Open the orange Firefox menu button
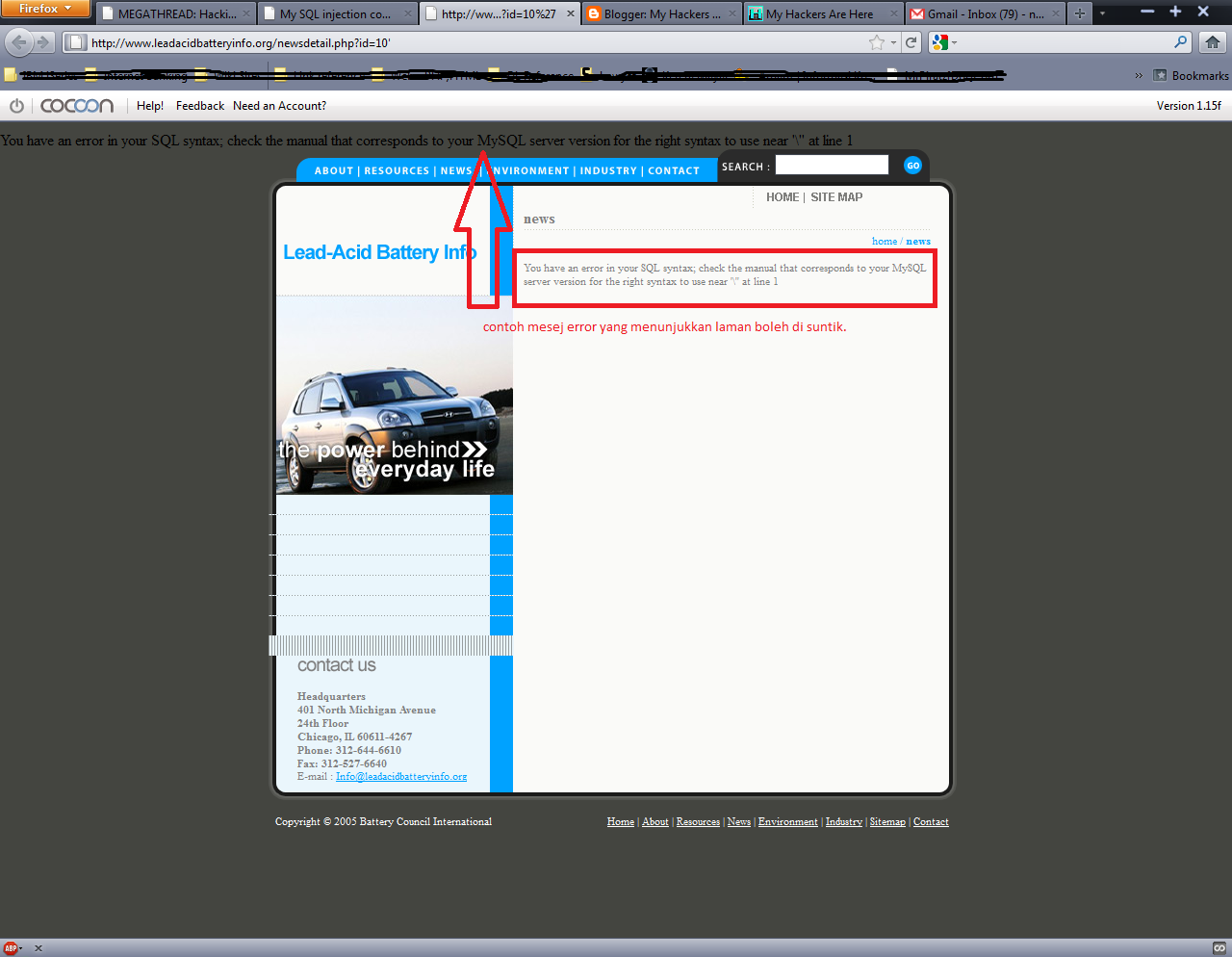Viewport: 1232px width, 957px height. click(44, 9)
